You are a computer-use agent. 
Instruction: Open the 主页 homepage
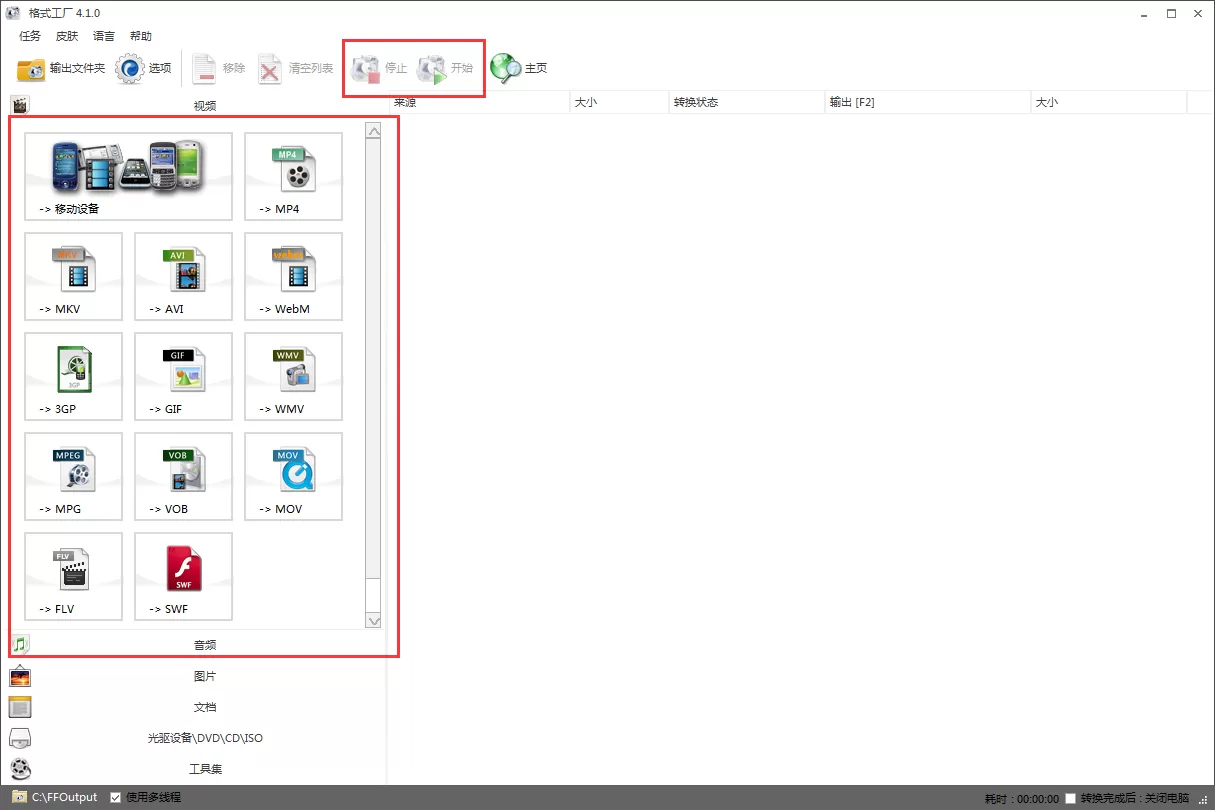(519, 69)
